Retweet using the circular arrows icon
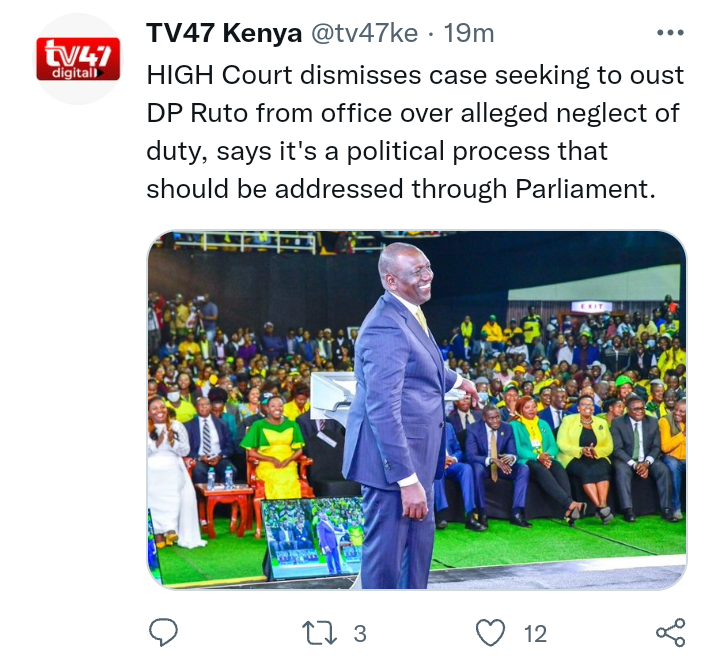This screenshot has width=720, height=656. (320, 633)
